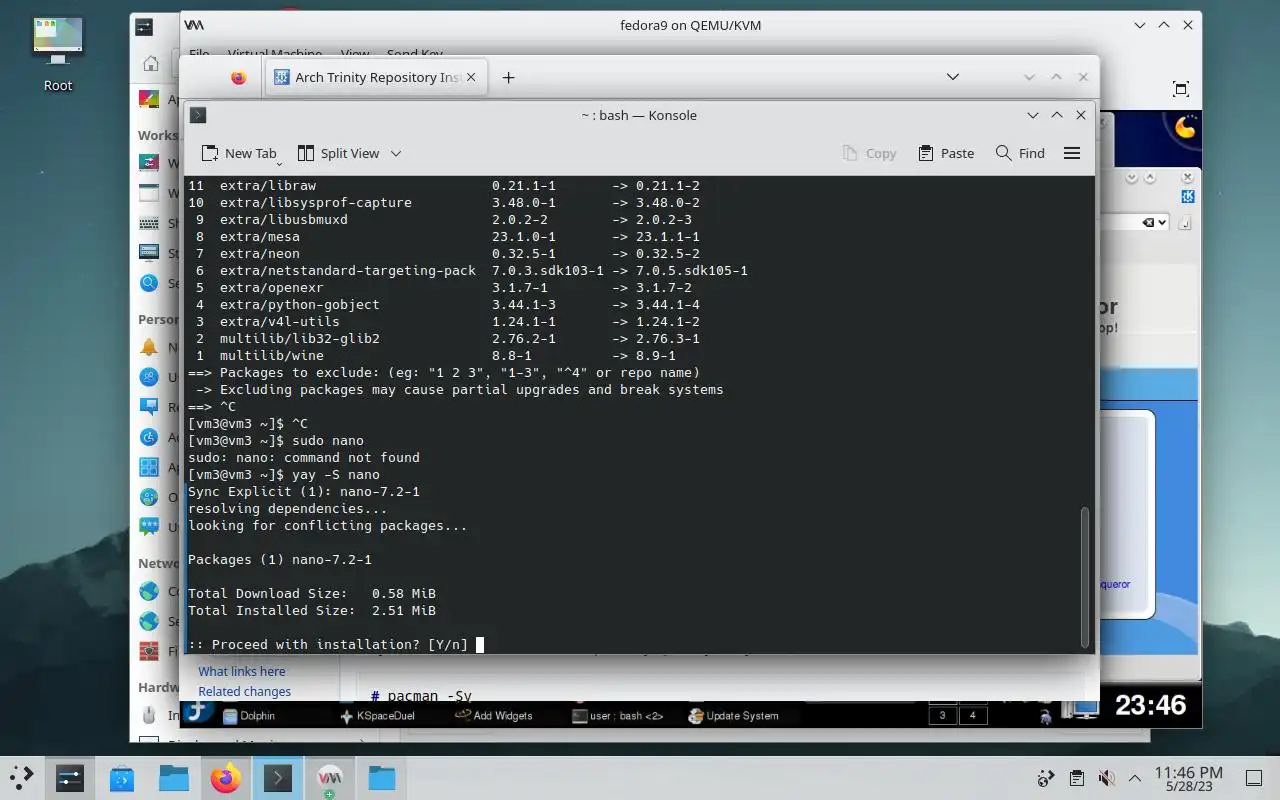Image resolution: width=1280 pixels, height=800 pixels.
Task: Switch to desktop 4 in guest pager
Action: 973,715
